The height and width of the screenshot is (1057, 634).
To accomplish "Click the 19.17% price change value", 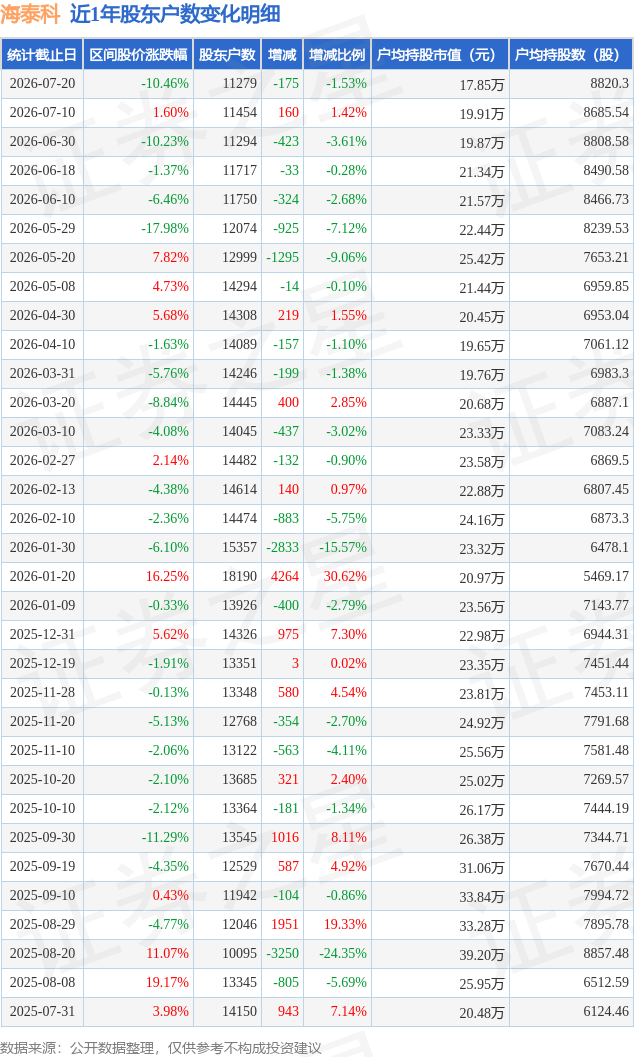I will click(168, 982).
